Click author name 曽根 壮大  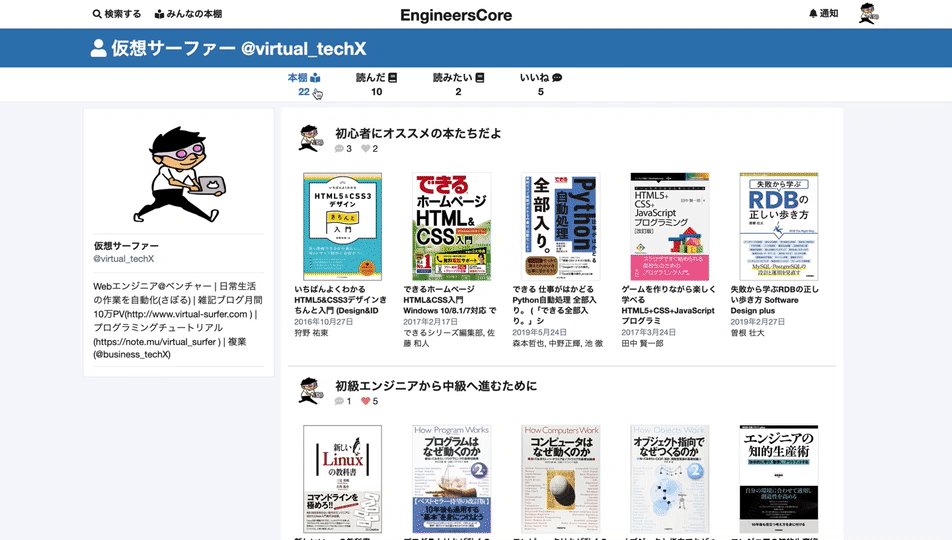pyautogui.click(x=747, y=333)
